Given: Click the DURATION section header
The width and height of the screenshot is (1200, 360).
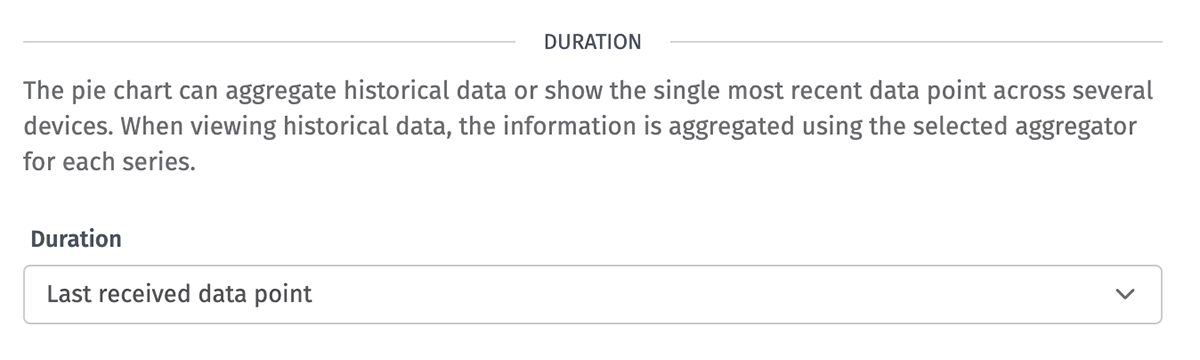Looking at the screenshot, I should (x=592, y=42).
